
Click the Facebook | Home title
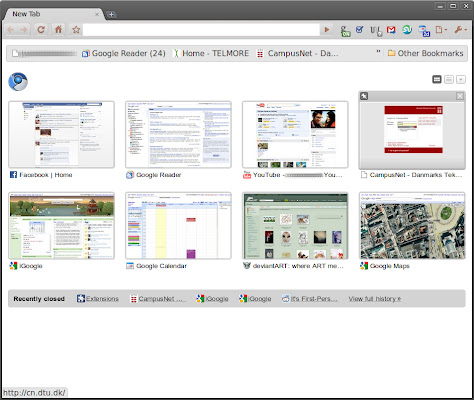46,175
